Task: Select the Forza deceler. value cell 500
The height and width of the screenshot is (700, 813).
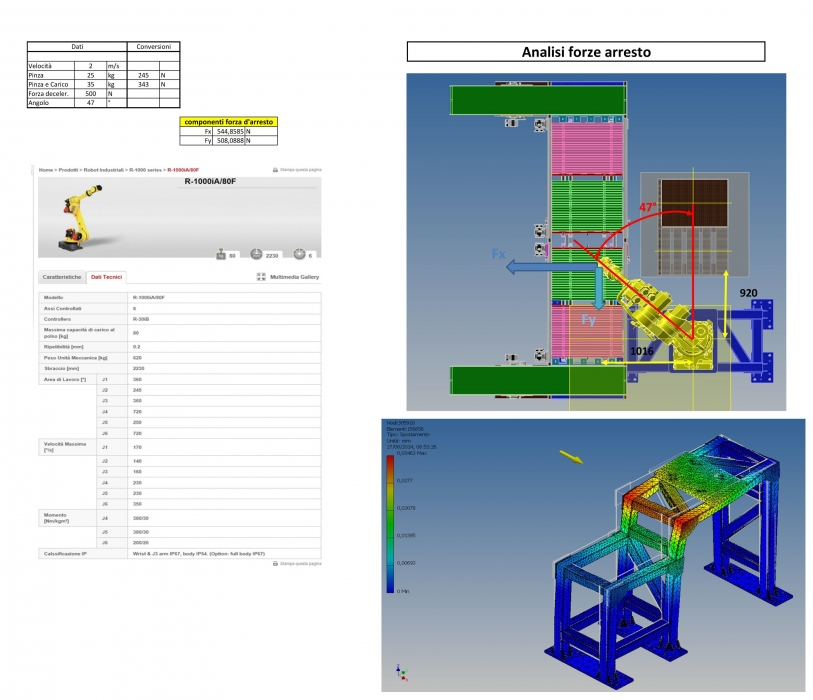Action: (91, 93)
